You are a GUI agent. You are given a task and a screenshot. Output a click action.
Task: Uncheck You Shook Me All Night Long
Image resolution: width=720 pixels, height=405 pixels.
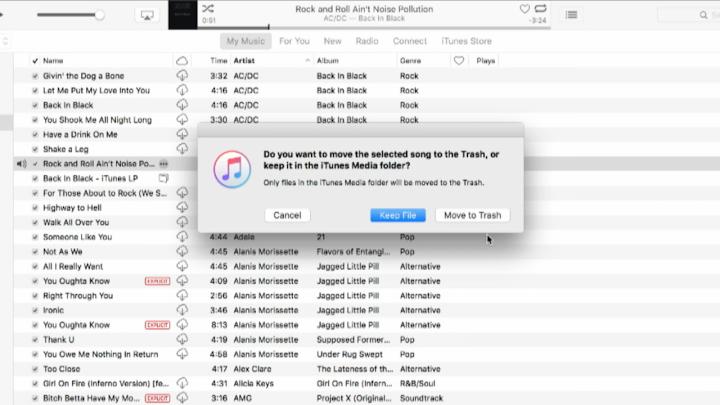coord(35,120)
